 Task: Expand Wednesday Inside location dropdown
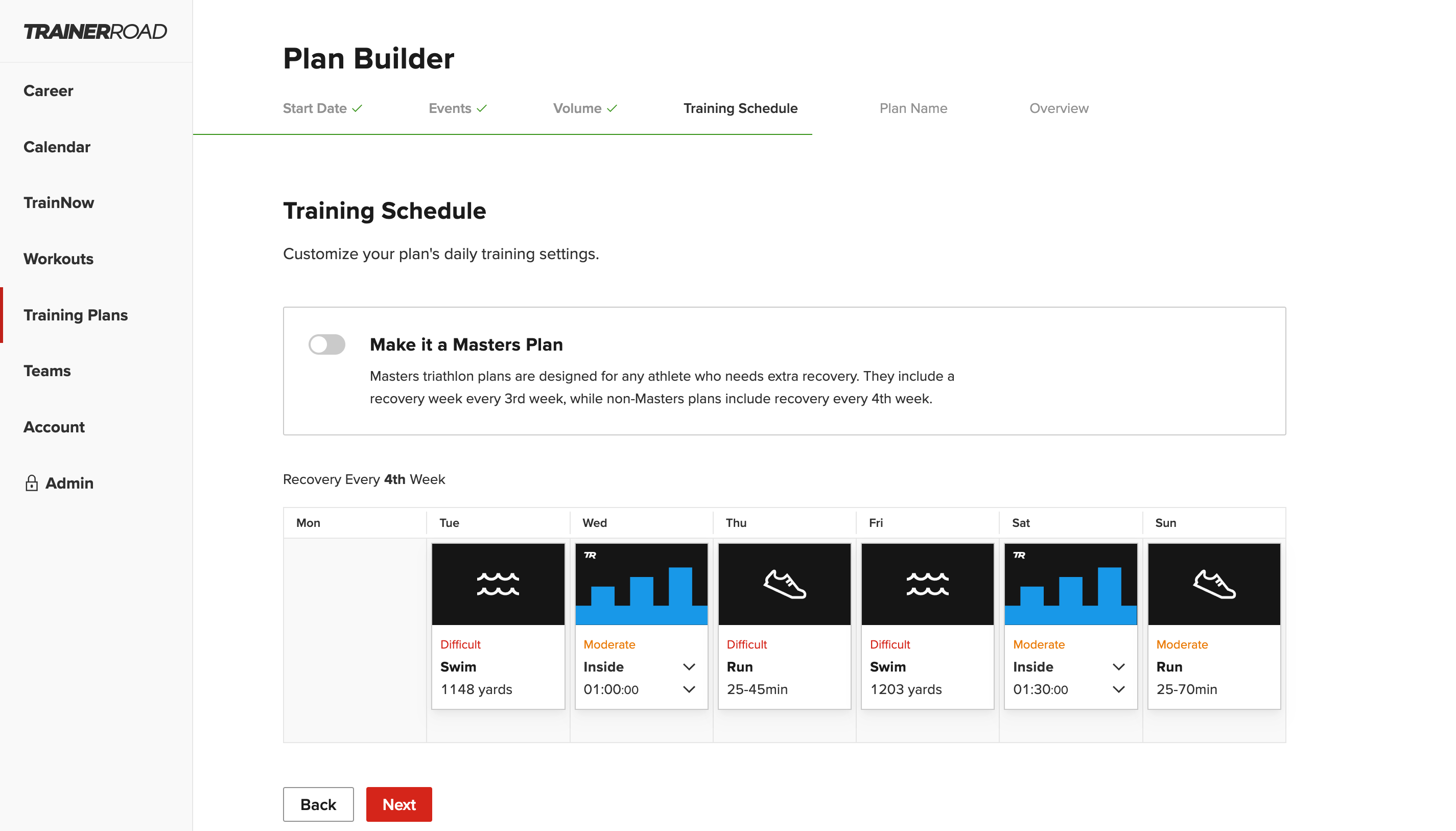point(689,666)
